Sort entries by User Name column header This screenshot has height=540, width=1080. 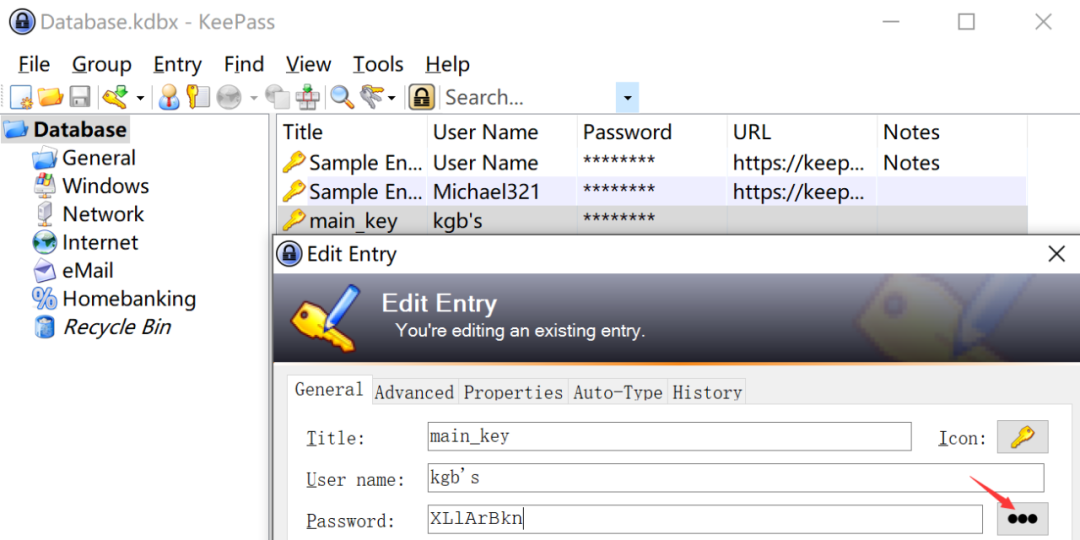502,132
